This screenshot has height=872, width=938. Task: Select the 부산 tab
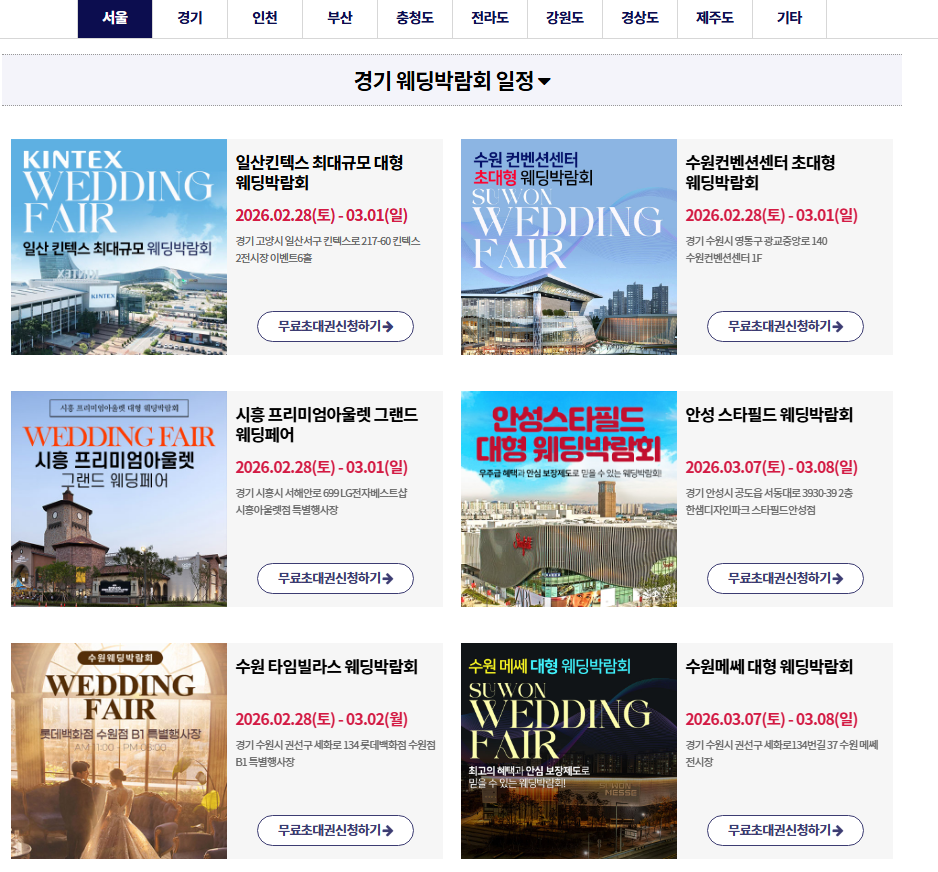point(340,19)
